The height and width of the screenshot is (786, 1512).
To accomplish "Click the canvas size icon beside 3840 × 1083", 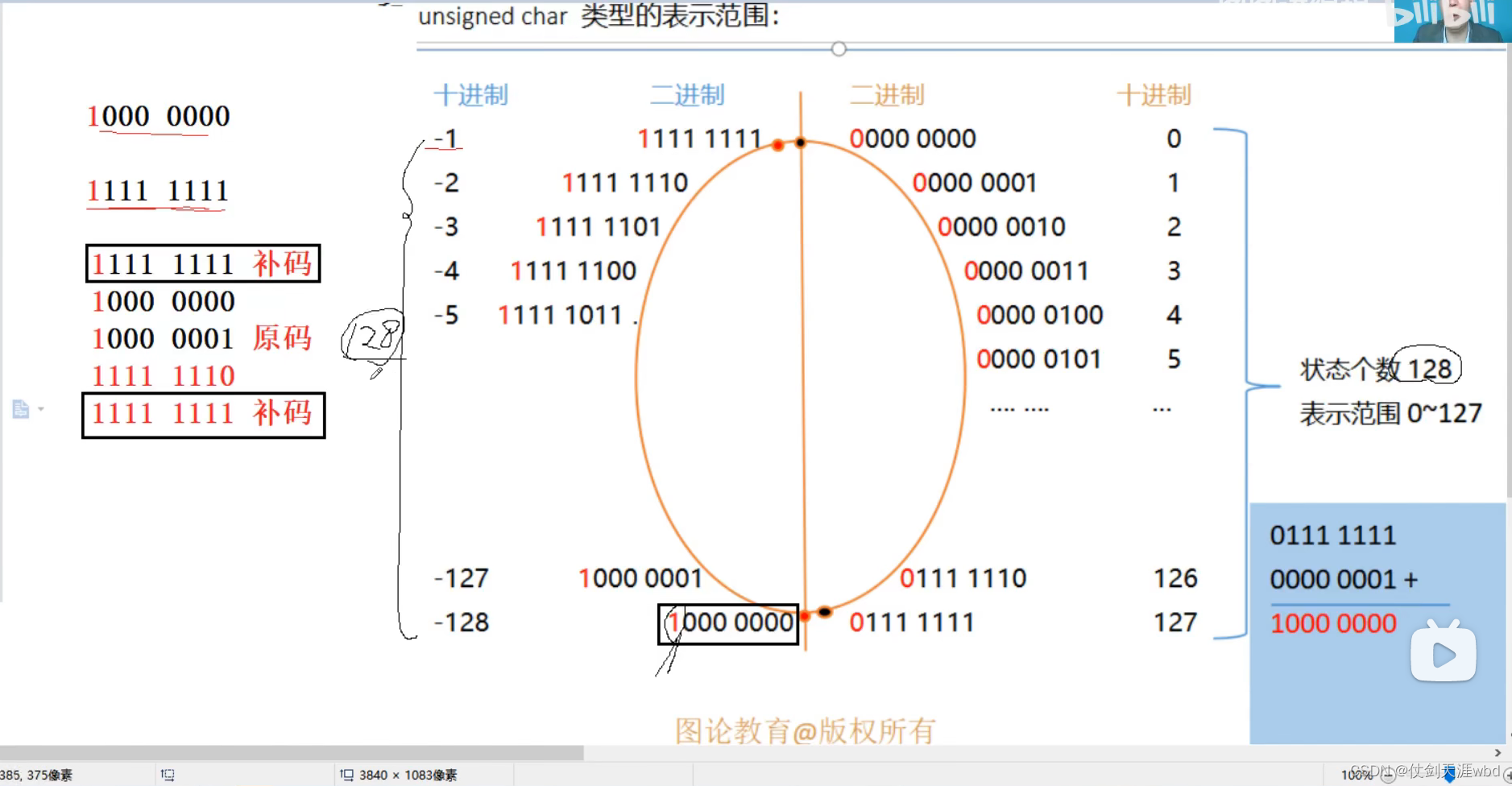I will coord(347,775).
